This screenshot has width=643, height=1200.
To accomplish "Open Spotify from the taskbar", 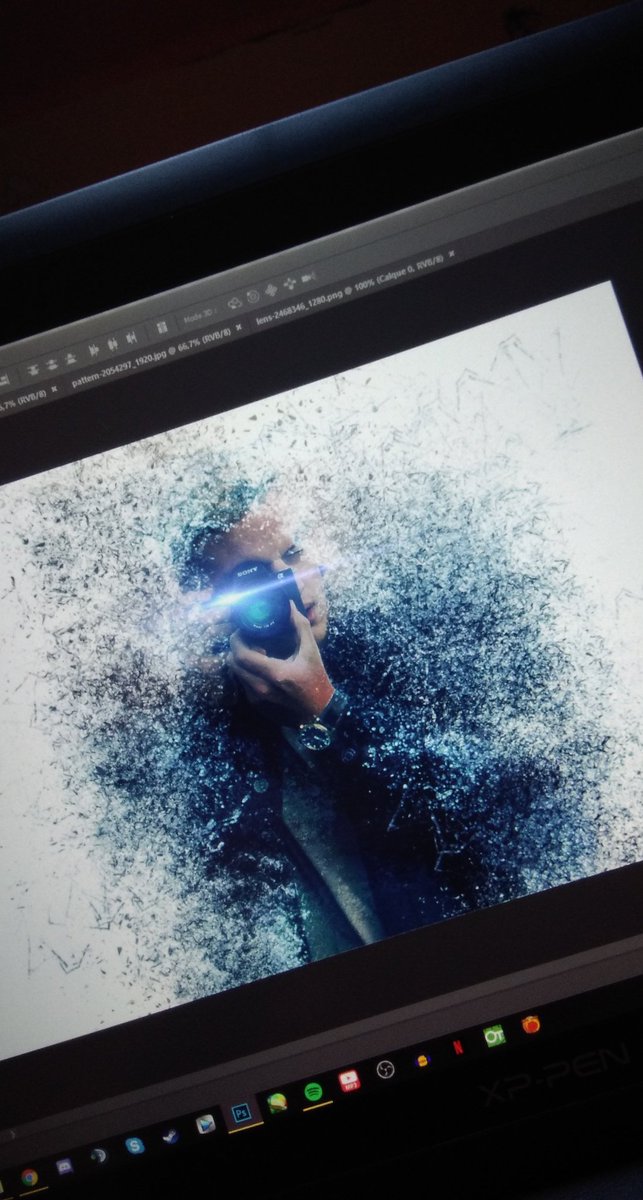I will click(x=313, y=1092).
